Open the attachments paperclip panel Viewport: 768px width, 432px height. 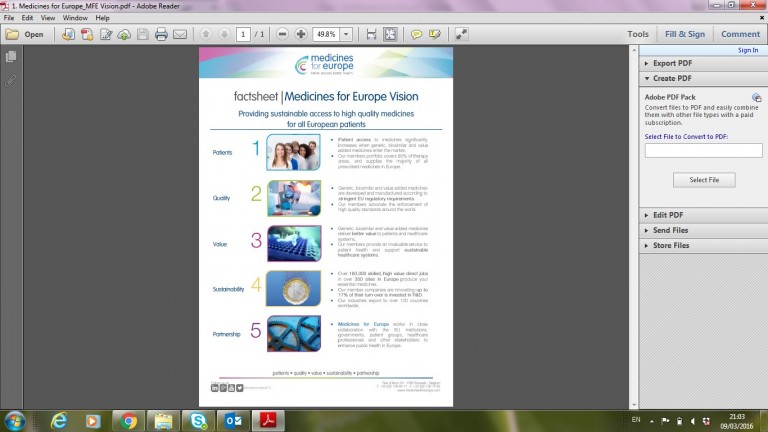(x=11, y=81)
